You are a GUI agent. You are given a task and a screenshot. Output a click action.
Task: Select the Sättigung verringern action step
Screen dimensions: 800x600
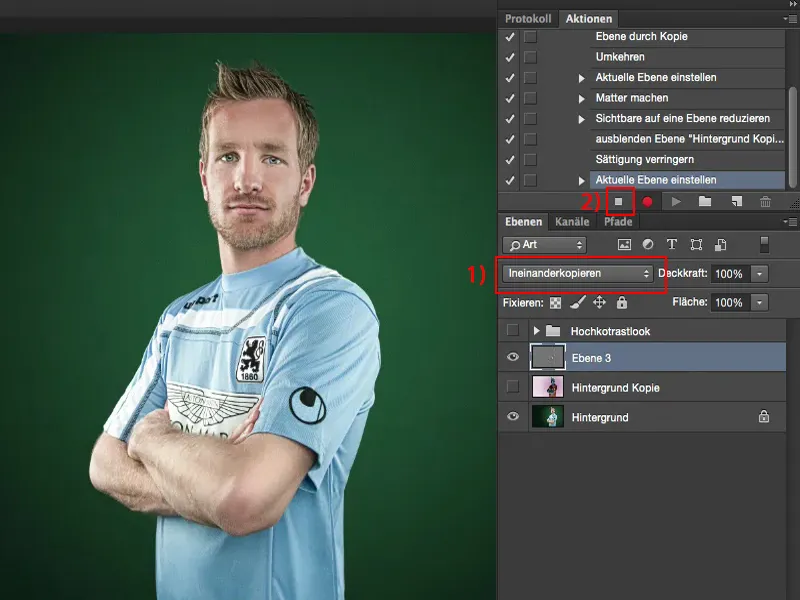[x=687, y=160]
